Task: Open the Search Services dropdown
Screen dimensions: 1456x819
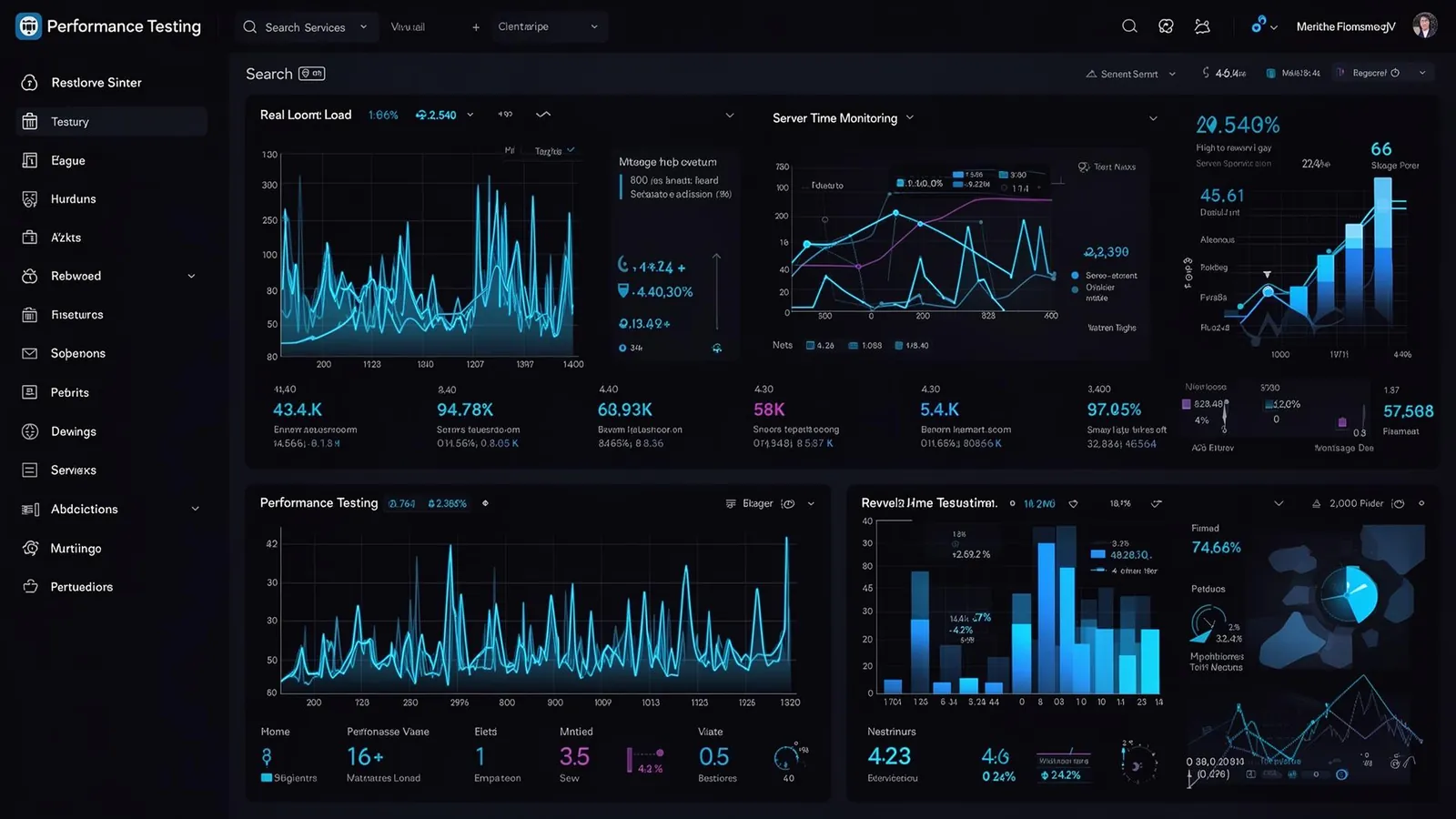Action: point(306,27)
